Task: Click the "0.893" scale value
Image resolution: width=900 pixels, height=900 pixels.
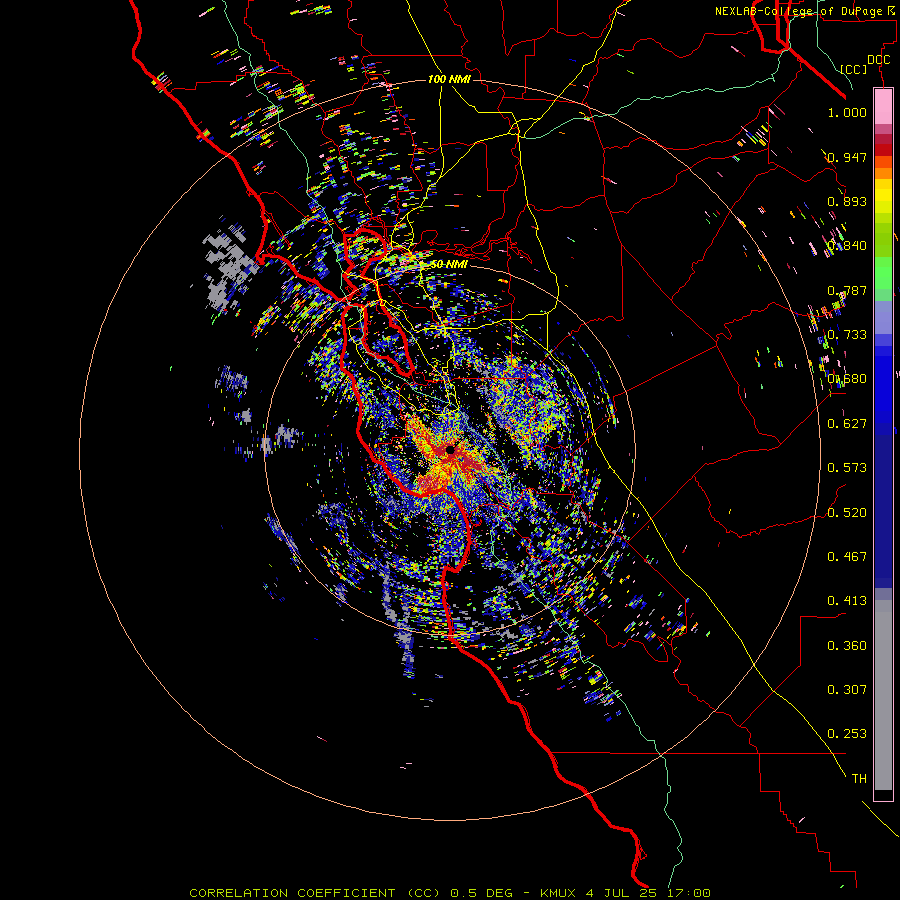Action: coord(847,201)
